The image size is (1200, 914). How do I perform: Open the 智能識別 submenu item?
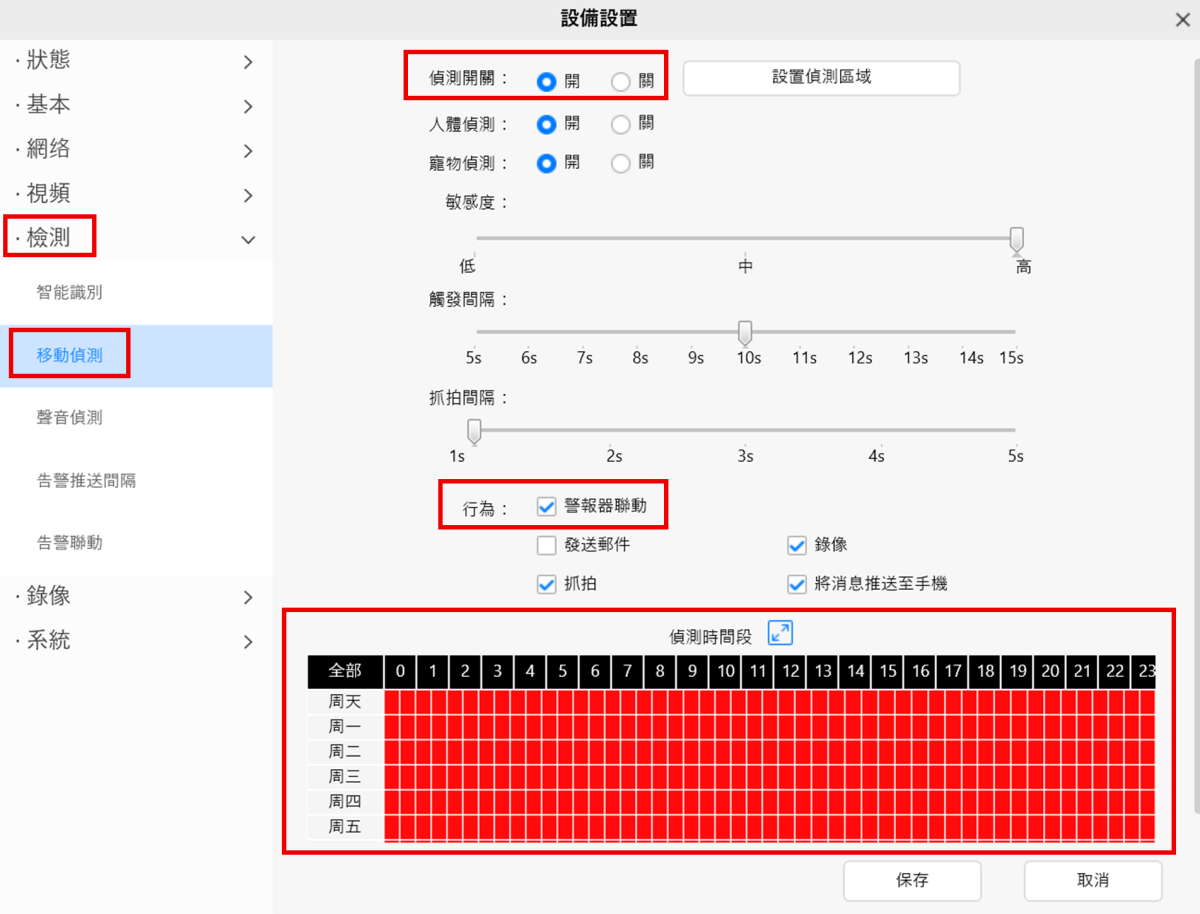tap(70, 293)
